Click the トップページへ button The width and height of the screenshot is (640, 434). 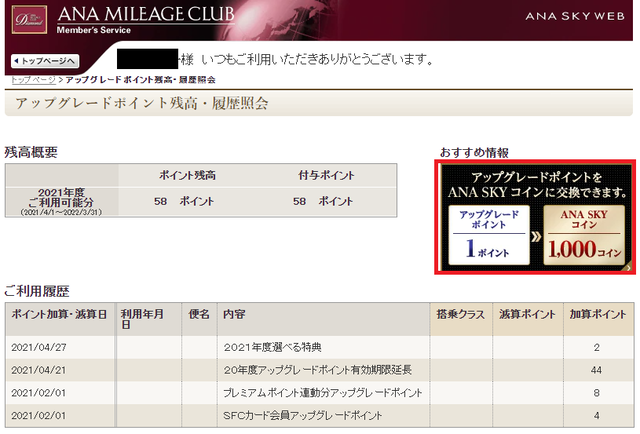(x=45, y=61)
